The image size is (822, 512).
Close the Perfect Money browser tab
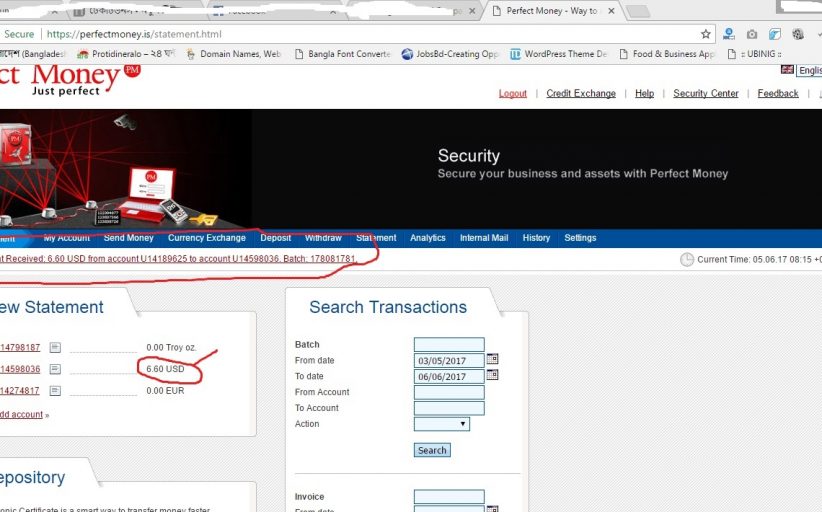tap(609, 11)
